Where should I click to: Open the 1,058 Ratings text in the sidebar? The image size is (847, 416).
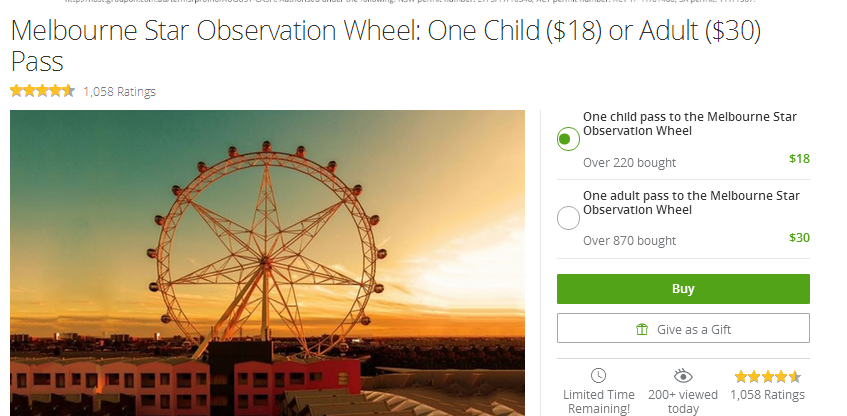[767, 395]
